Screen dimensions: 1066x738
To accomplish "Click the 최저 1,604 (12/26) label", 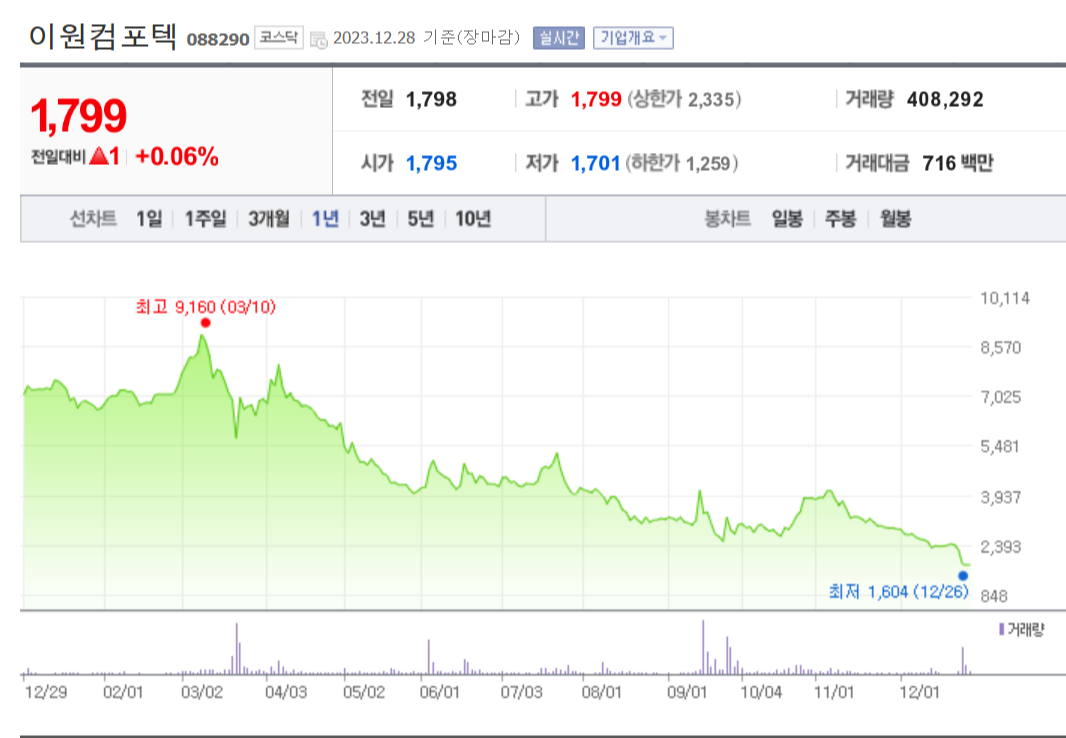I will [x=898, y=592].
